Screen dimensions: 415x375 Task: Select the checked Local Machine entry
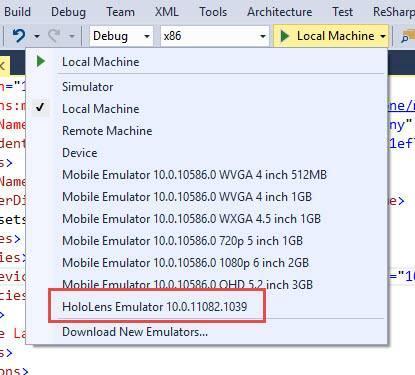coord(101,109)
